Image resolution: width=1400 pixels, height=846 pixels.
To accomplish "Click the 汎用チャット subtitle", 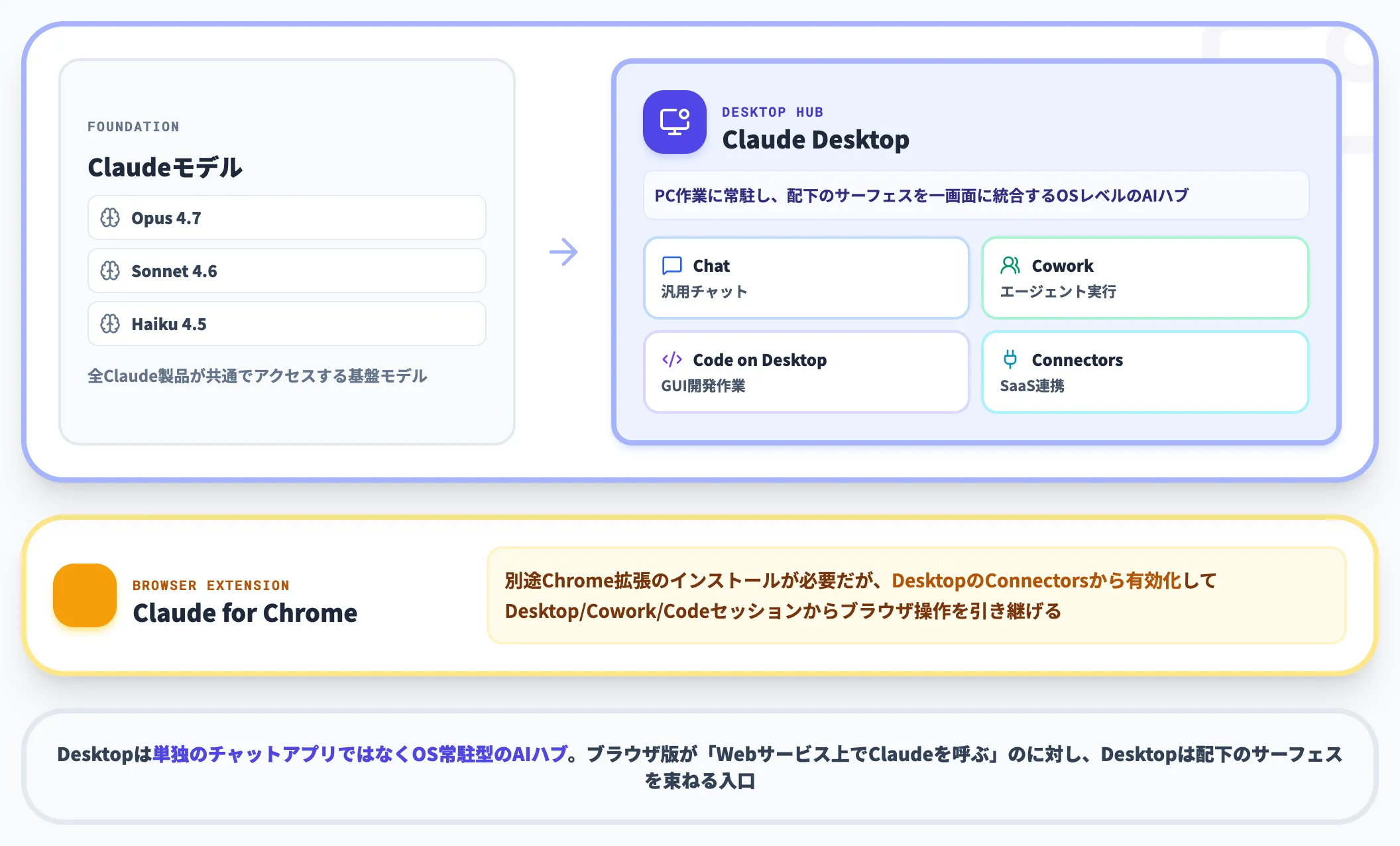I will [704, 292].
